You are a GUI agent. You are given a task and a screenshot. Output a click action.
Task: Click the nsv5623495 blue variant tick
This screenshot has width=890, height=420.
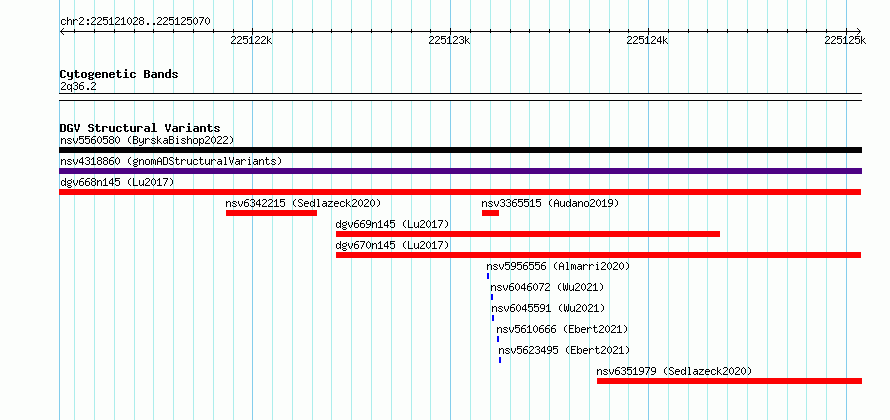pyautogui.click(x=500, y=360)
